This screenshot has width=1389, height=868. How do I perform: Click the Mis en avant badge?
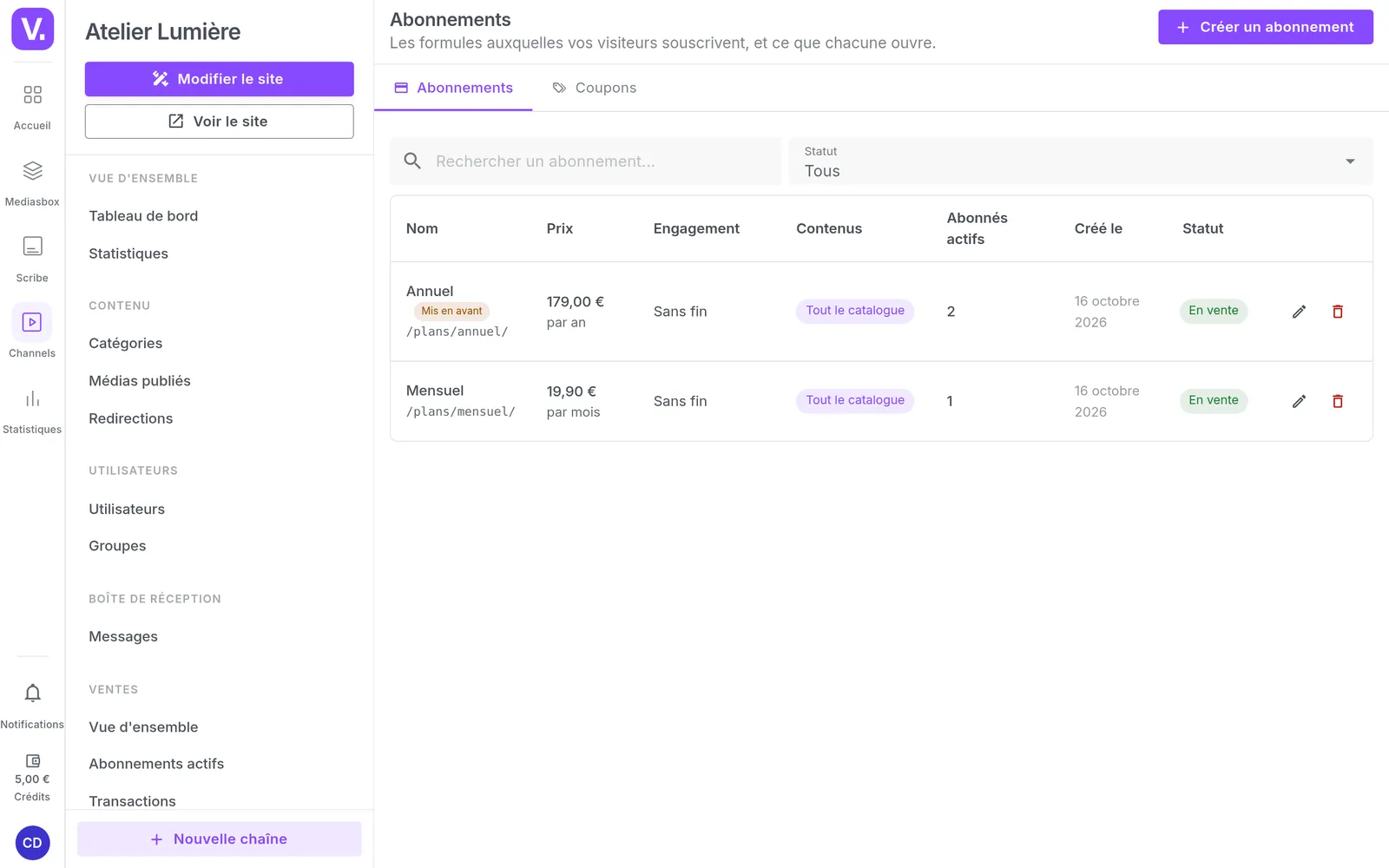point(451,311)
